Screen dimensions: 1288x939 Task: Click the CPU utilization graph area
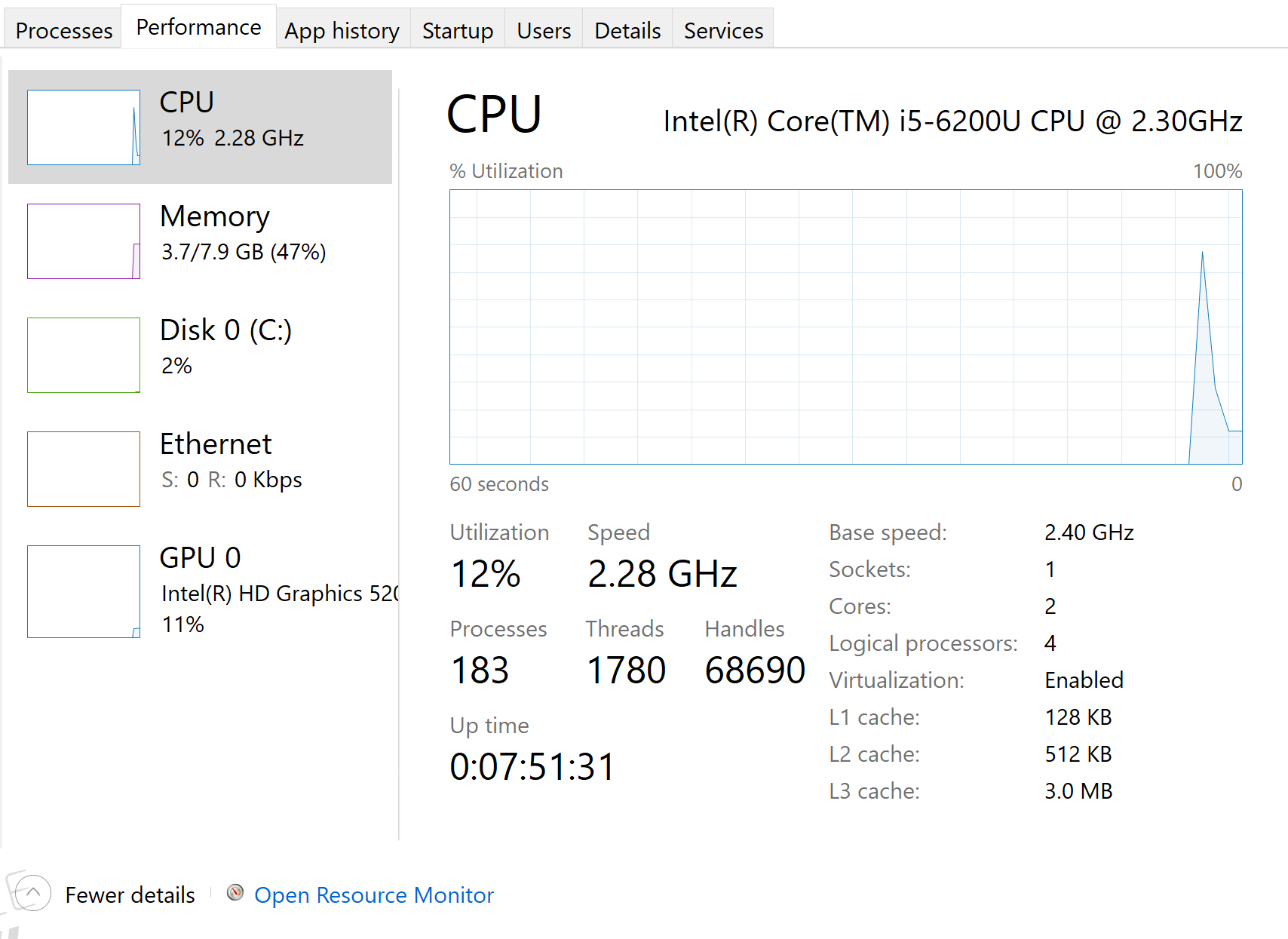pos(845,327)
